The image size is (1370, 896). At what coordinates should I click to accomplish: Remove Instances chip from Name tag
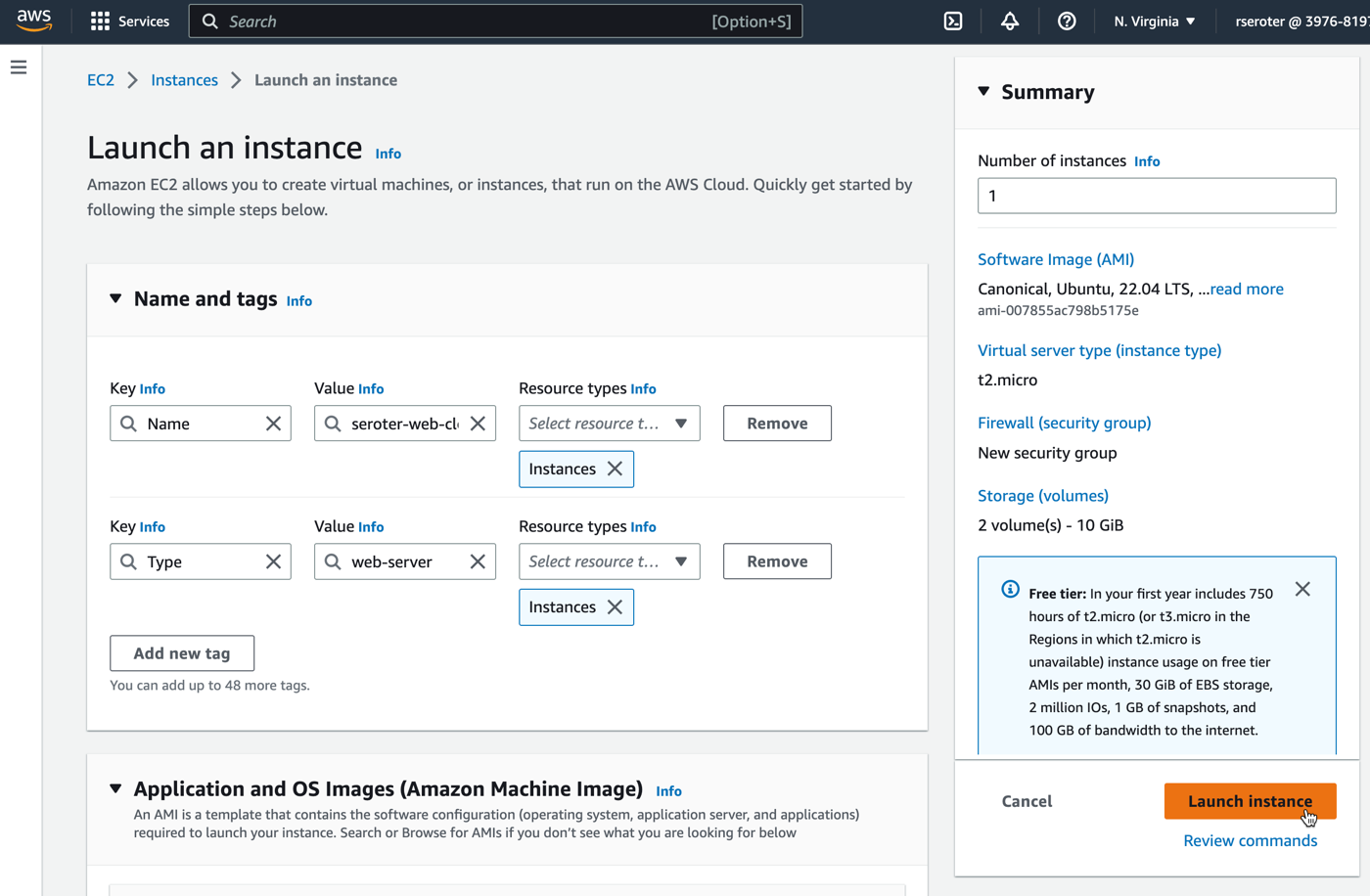(615, 470)
